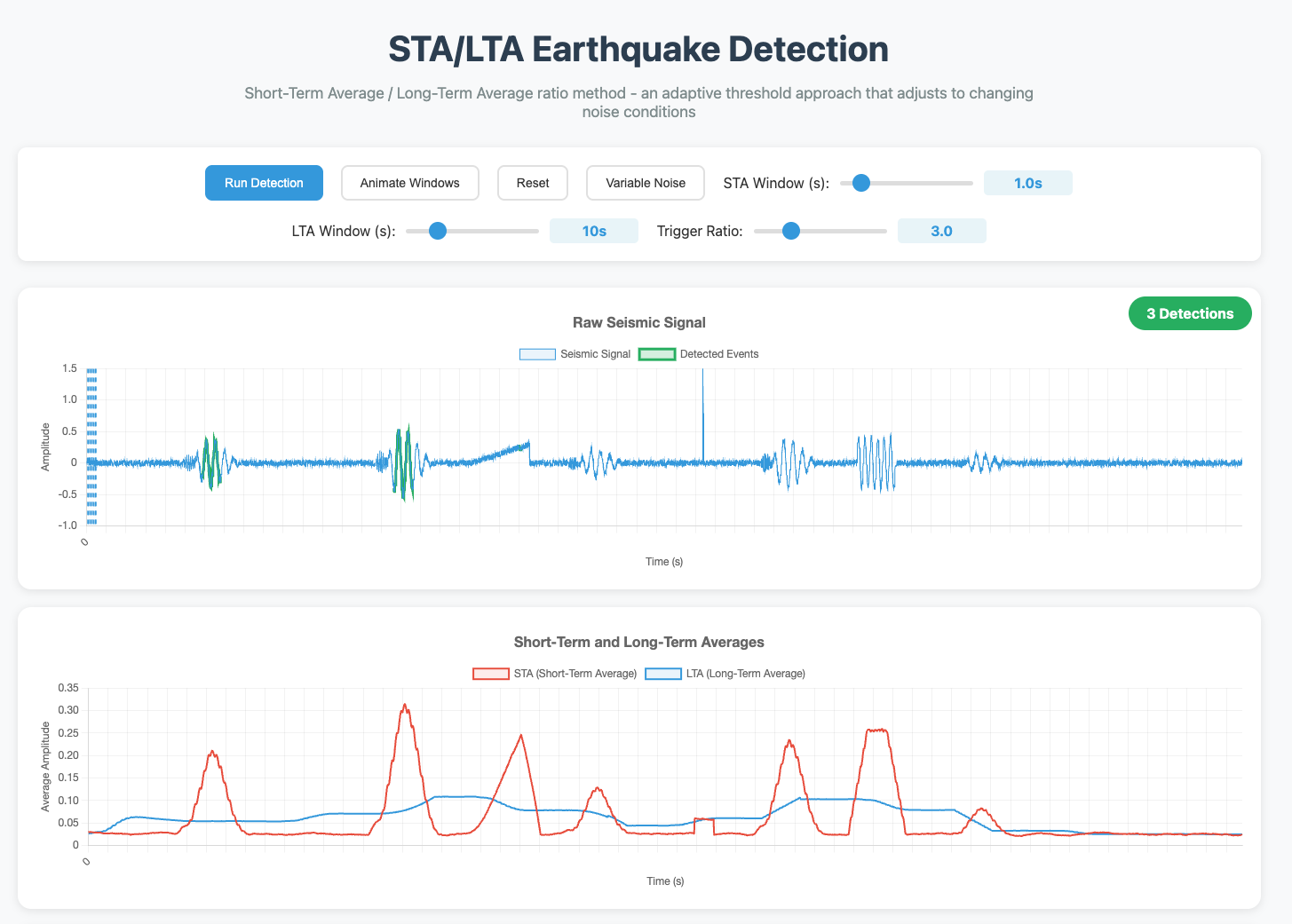Click the STA Window 1.0s value box

1027,183
